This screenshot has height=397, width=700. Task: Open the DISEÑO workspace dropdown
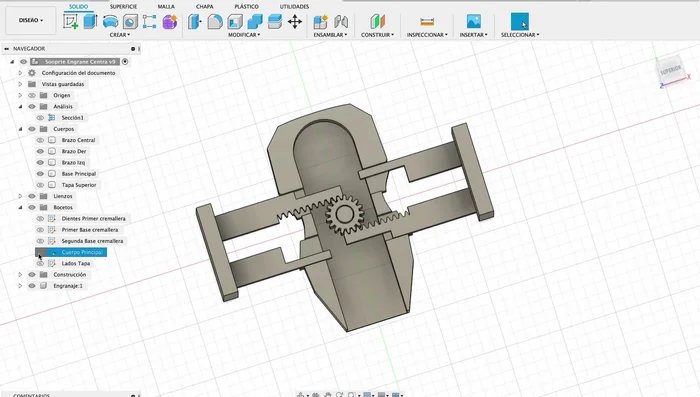(31, 21)
